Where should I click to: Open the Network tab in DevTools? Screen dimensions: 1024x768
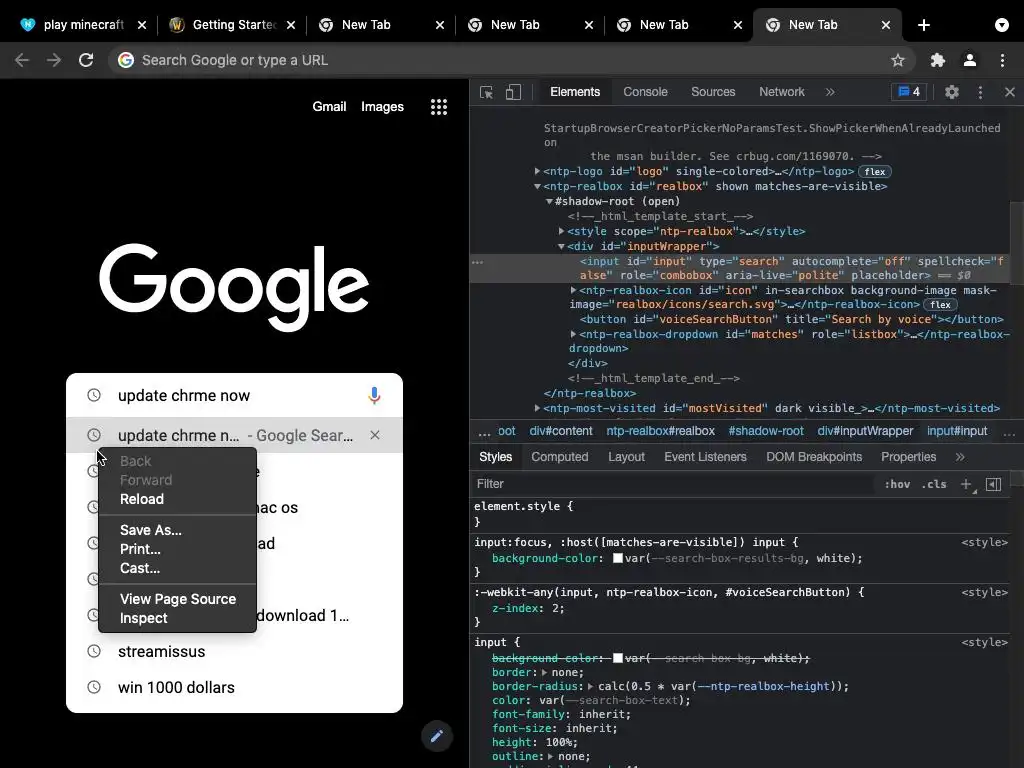(782, 92)
